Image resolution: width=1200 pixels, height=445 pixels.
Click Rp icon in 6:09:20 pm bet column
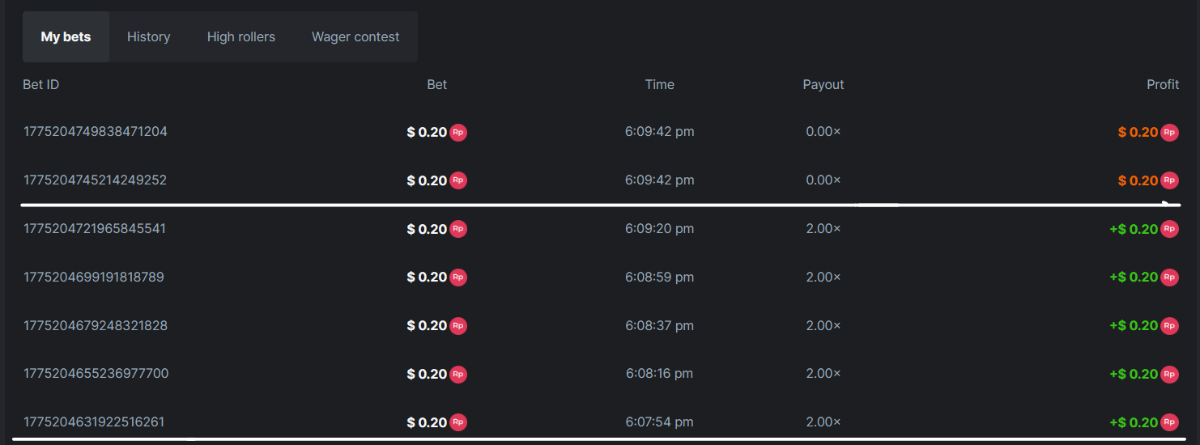458,229
